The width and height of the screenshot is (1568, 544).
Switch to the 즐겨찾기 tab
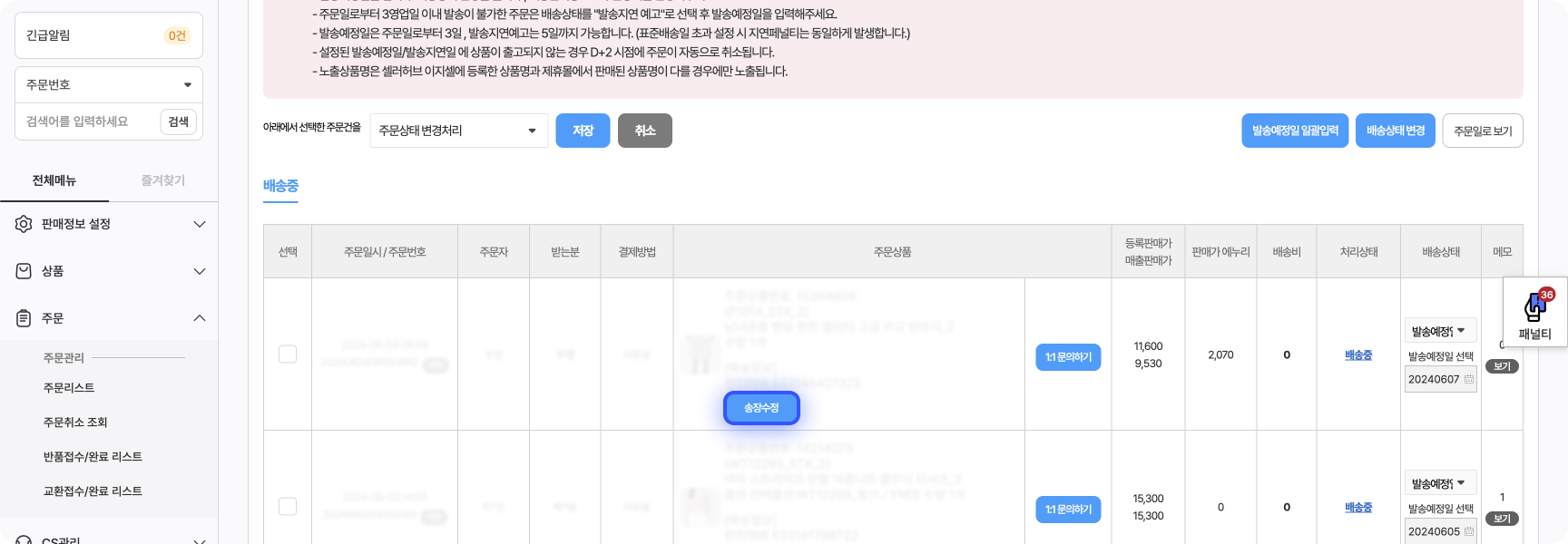(x=163, y=180)
